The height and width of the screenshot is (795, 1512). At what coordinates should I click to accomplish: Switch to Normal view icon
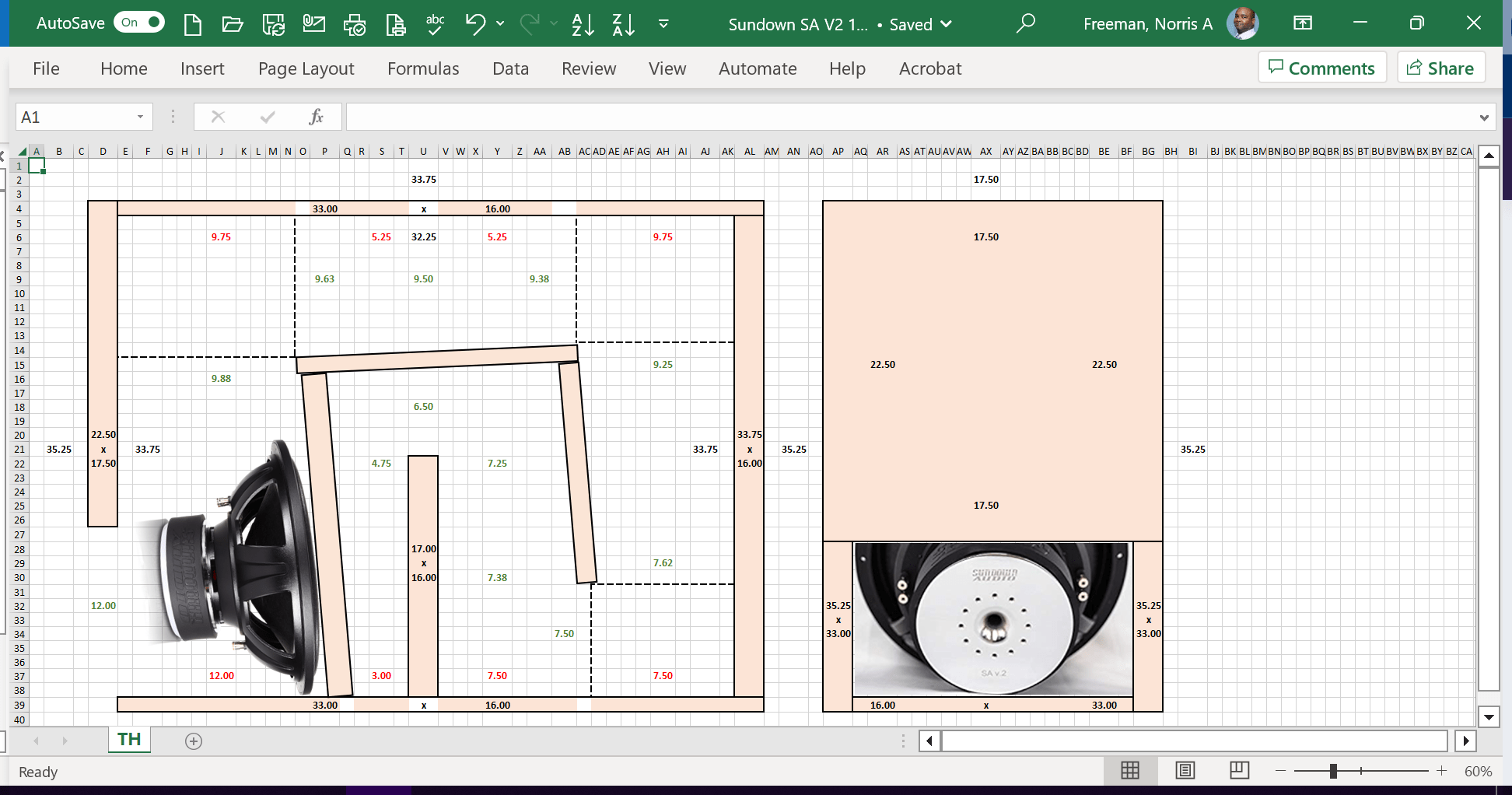coord(1130,771)
